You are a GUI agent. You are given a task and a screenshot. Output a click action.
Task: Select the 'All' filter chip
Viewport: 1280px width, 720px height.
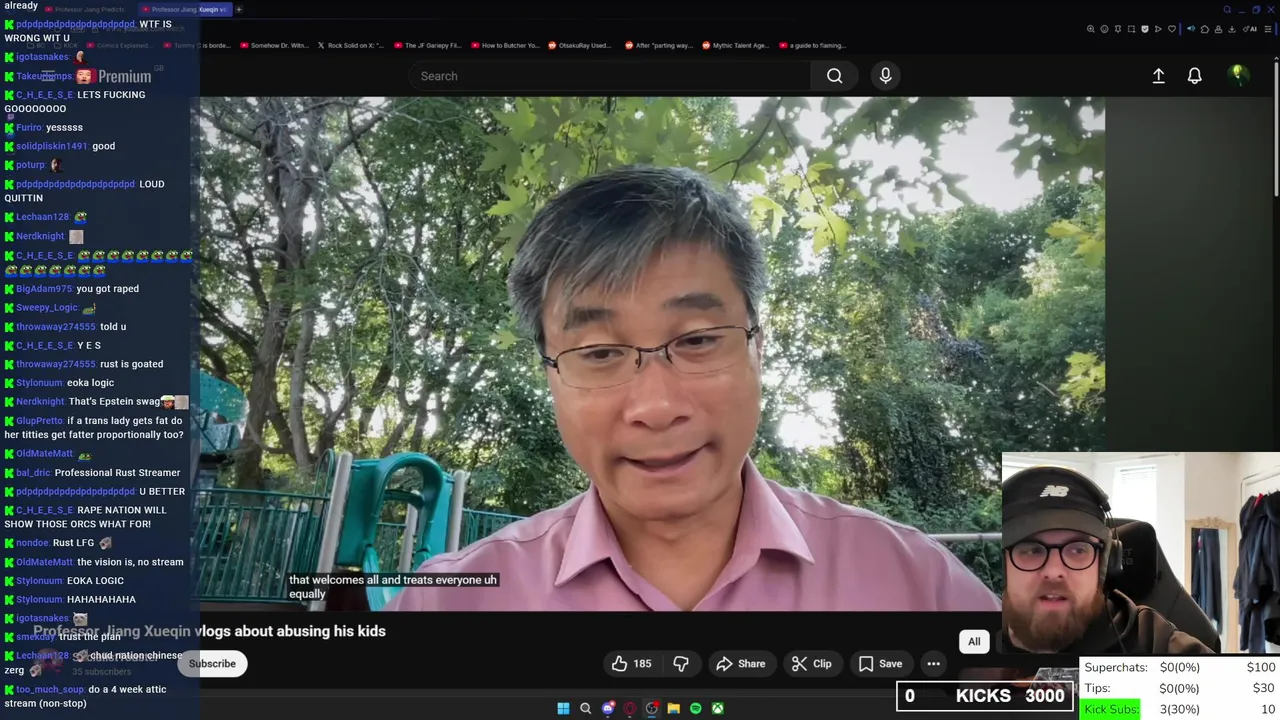coord(974,642)
